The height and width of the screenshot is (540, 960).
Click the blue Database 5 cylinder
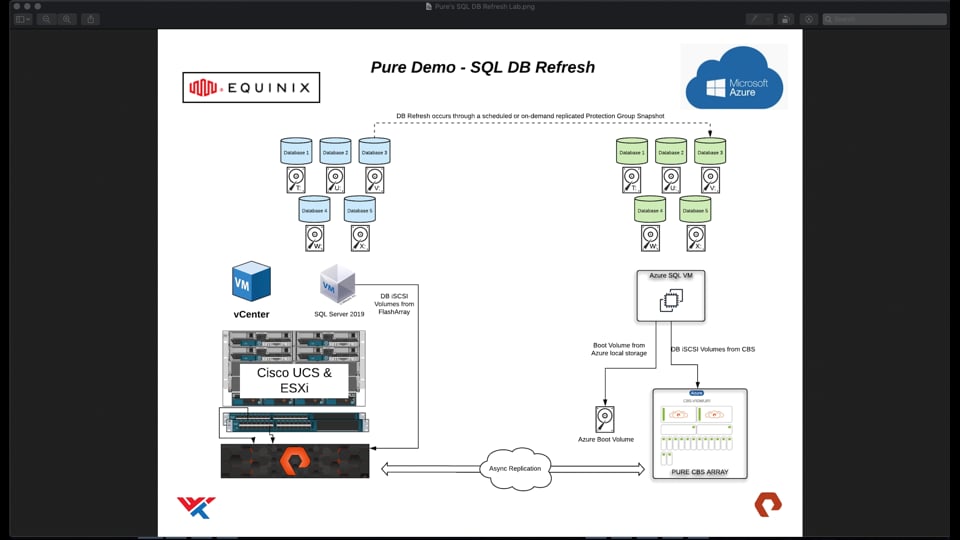pyautogui.click(x=360, y=209)
